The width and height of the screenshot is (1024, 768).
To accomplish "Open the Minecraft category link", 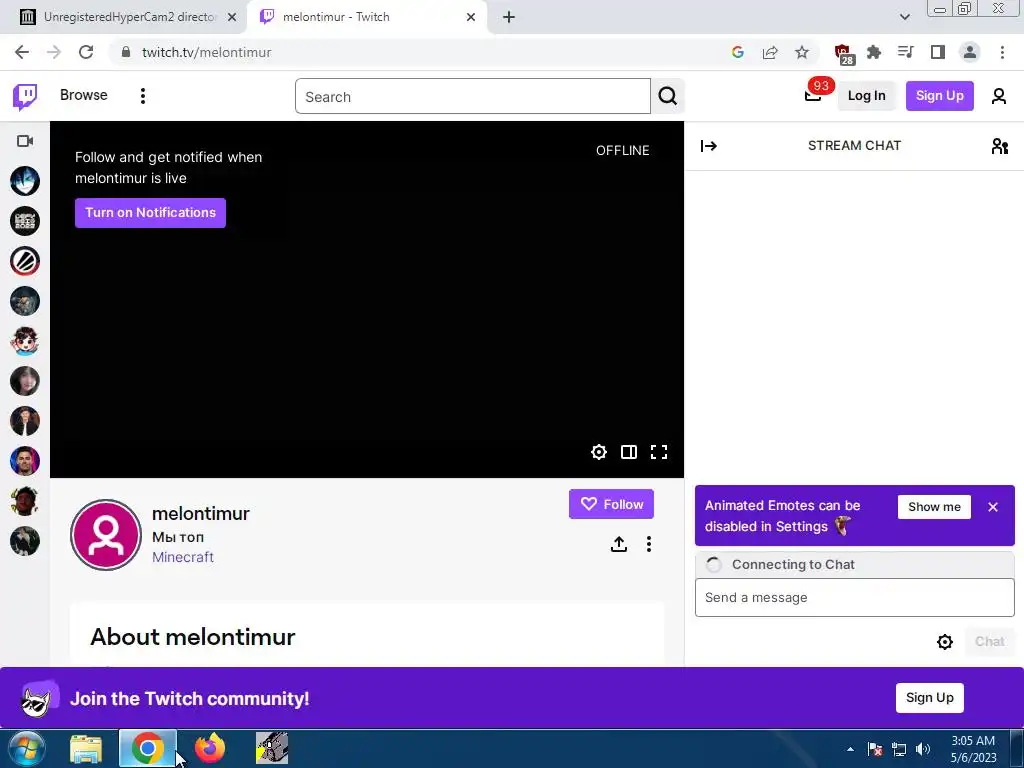I will (183, 557).
